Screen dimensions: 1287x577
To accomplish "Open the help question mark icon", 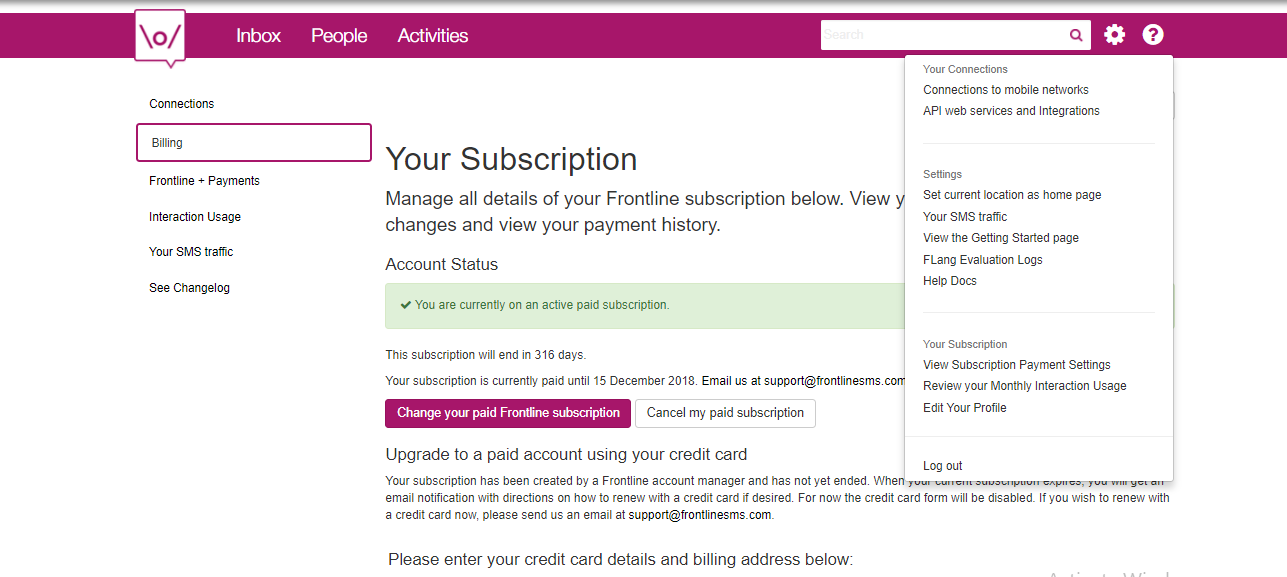I will tap(1153, 35).
